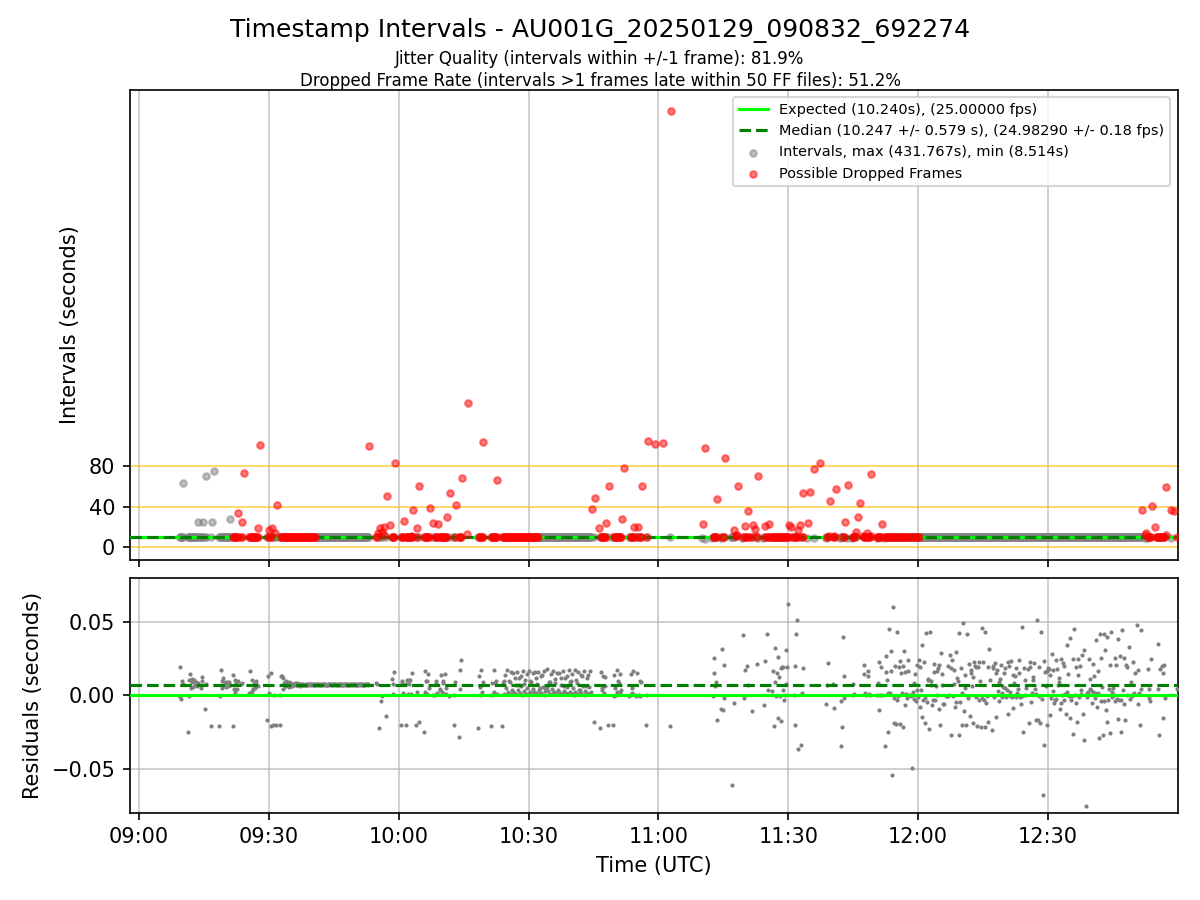
Task: Click legend entry "Intervals, max (431.767s), min (8.514s)"
Action: coord(924,151)
